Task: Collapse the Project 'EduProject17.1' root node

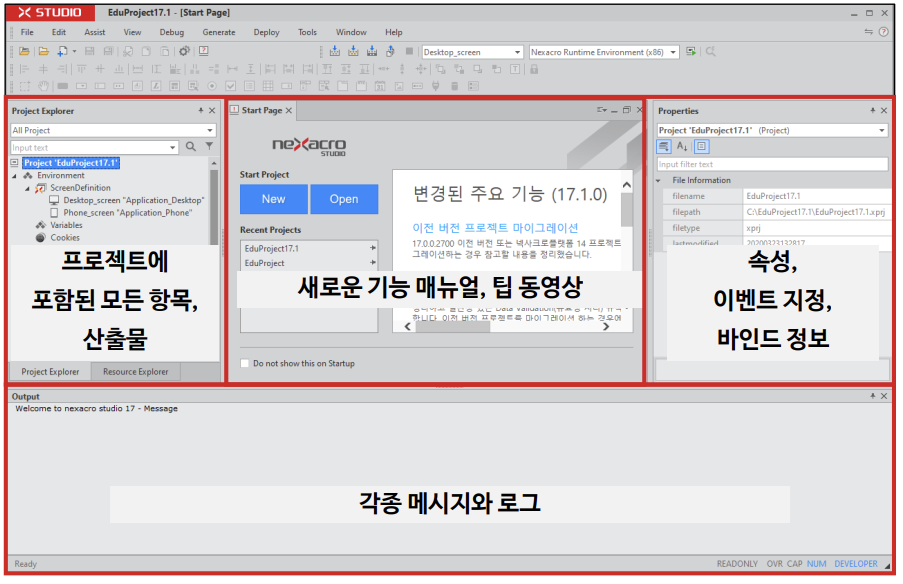Action: click(x=14, y=163)
